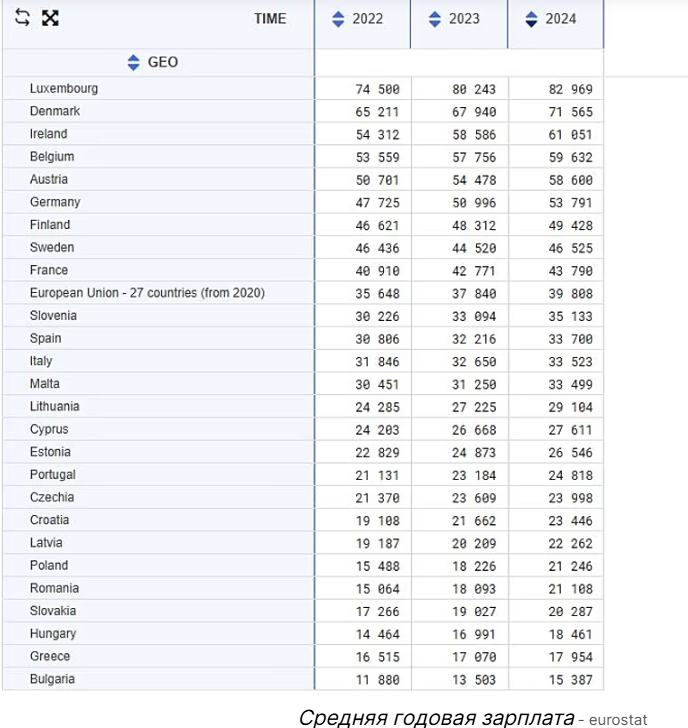Viewport: 688px width, 728px height.
Task: Select the Luxembourg row label
Action: click(64, 89)
